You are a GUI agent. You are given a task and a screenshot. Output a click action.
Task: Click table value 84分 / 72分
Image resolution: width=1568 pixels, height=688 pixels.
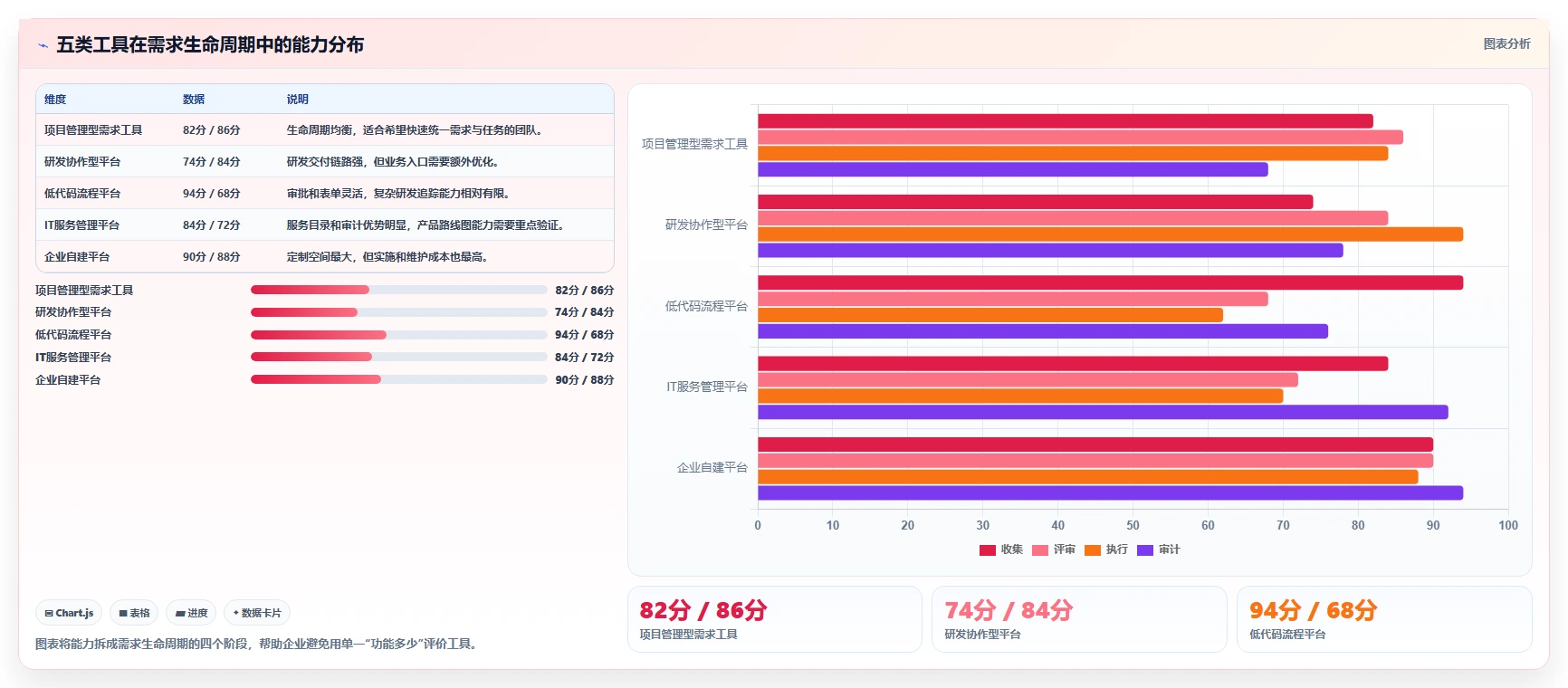pyautogui.click(x=212, y=225)
